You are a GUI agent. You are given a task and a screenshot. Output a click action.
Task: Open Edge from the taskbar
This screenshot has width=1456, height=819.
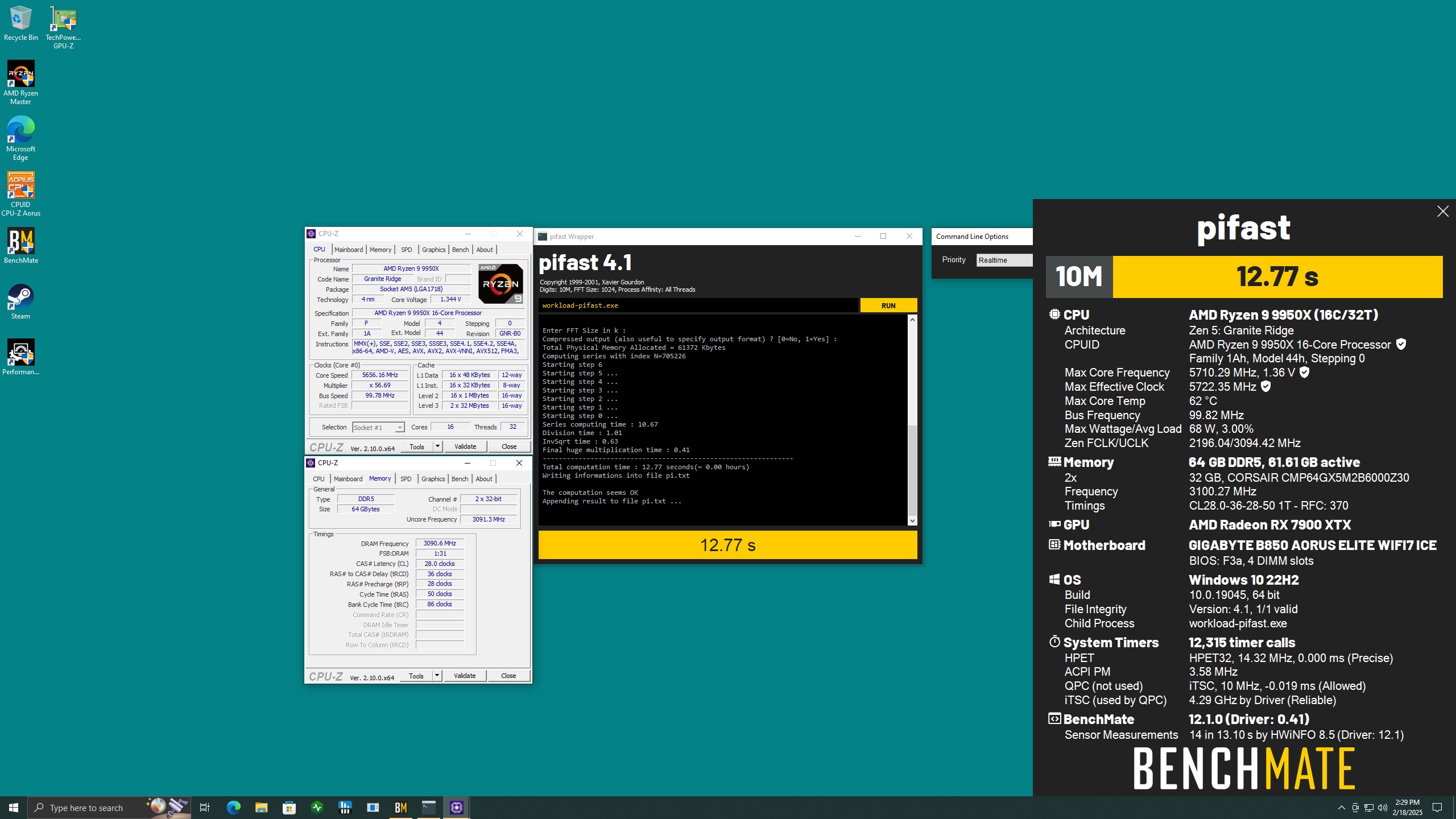click(233, 808)
